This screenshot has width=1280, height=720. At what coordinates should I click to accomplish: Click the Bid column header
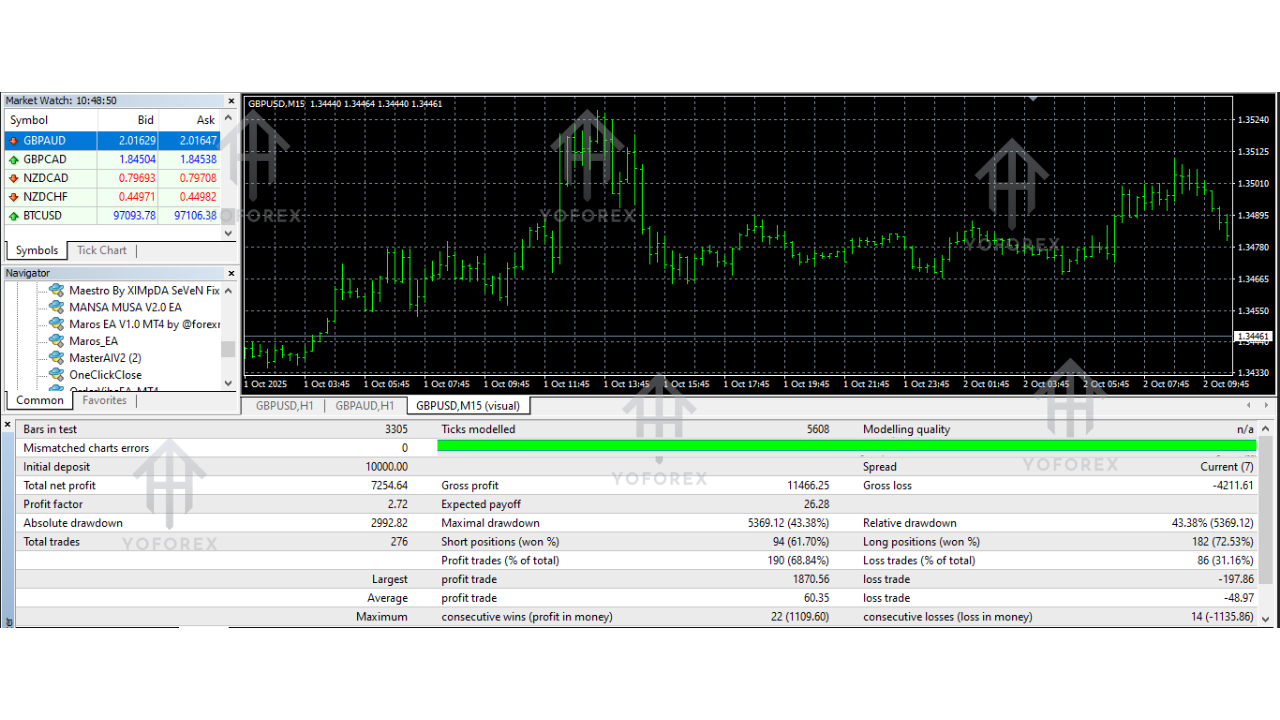pos(146,120)
